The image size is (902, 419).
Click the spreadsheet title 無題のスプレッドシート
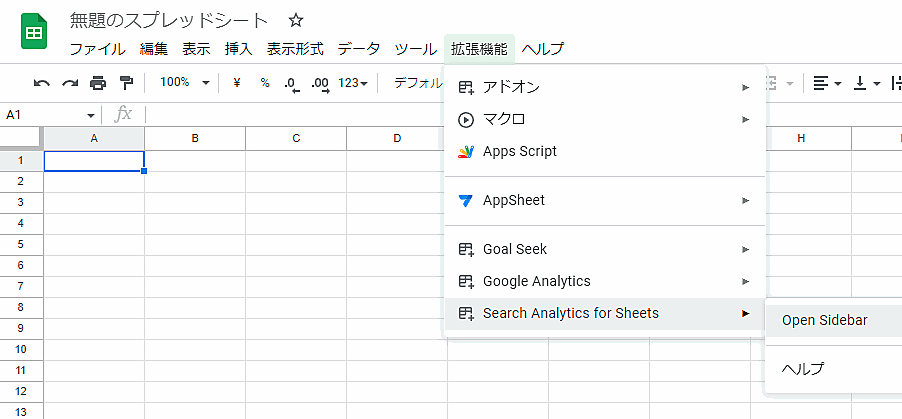coord(169,20)
